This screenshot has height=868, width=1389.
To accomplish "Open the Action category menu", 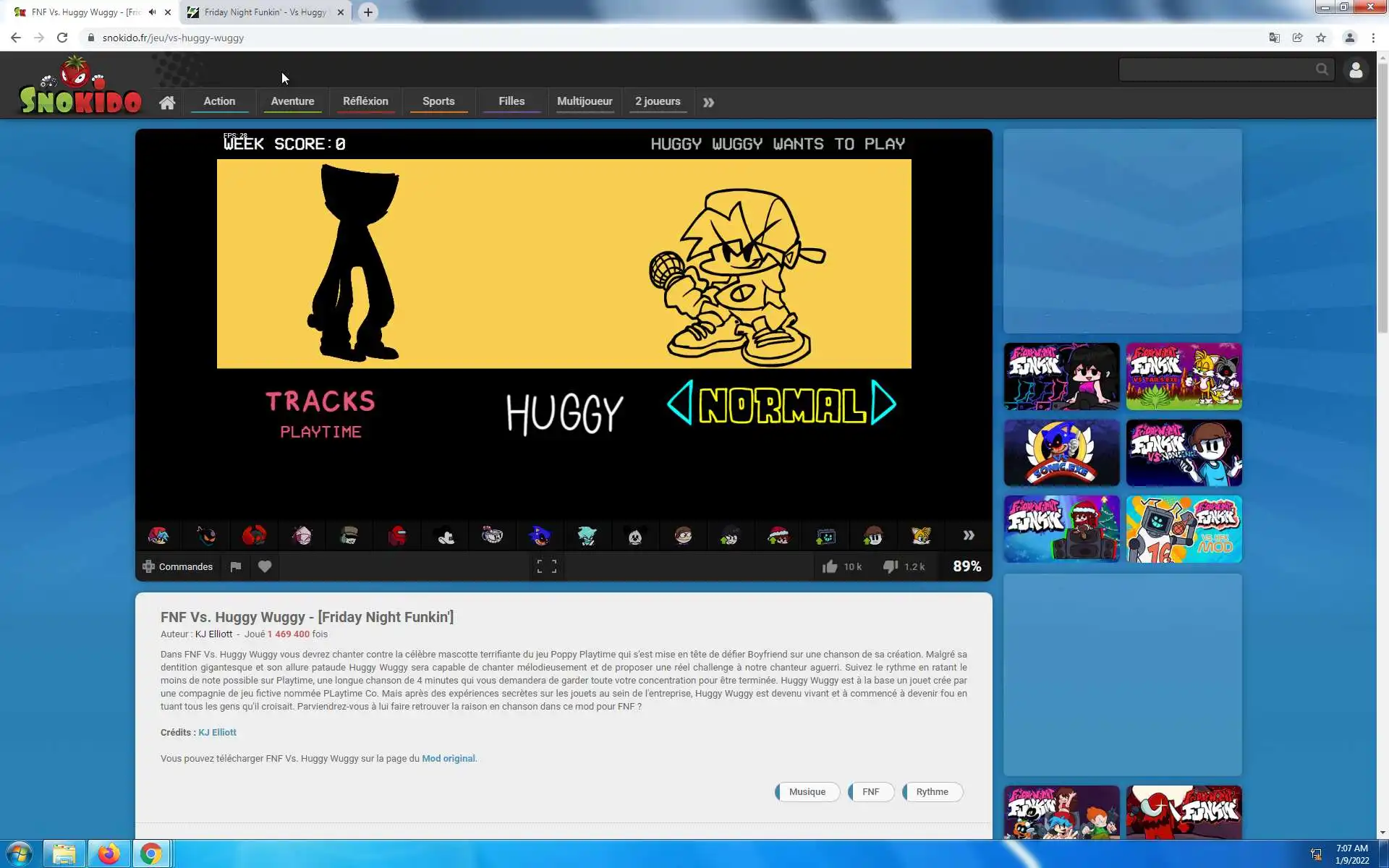I will click(x=219, y=101).
